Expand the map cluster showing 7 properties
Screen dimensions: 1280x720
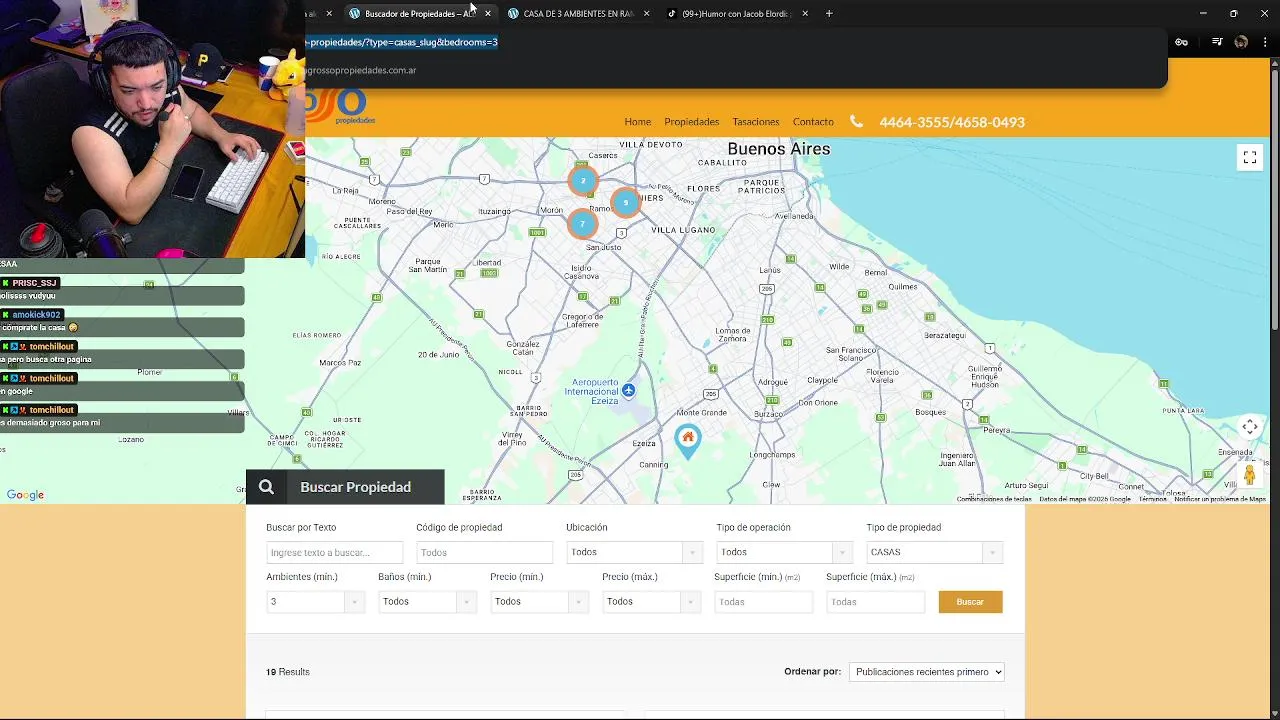(582, 224)
